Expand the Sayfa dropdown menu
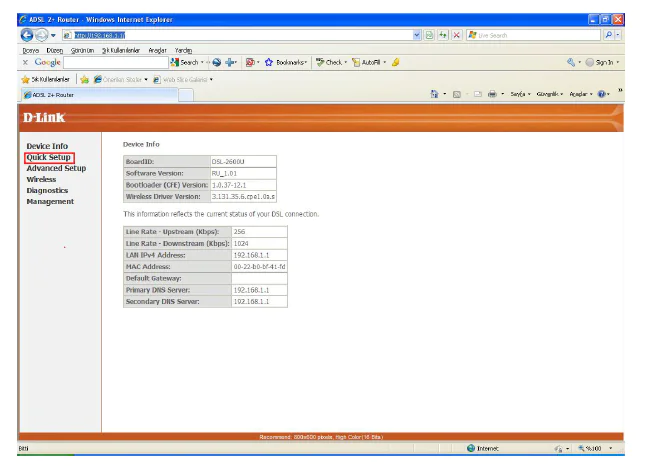This screenshot has width=668, height=473. [520, 94]
